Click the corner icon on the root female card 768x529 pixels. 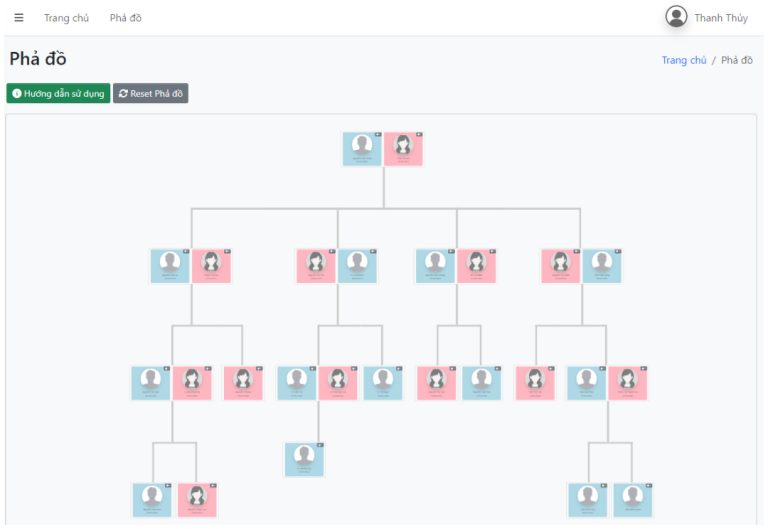point(419,134)
